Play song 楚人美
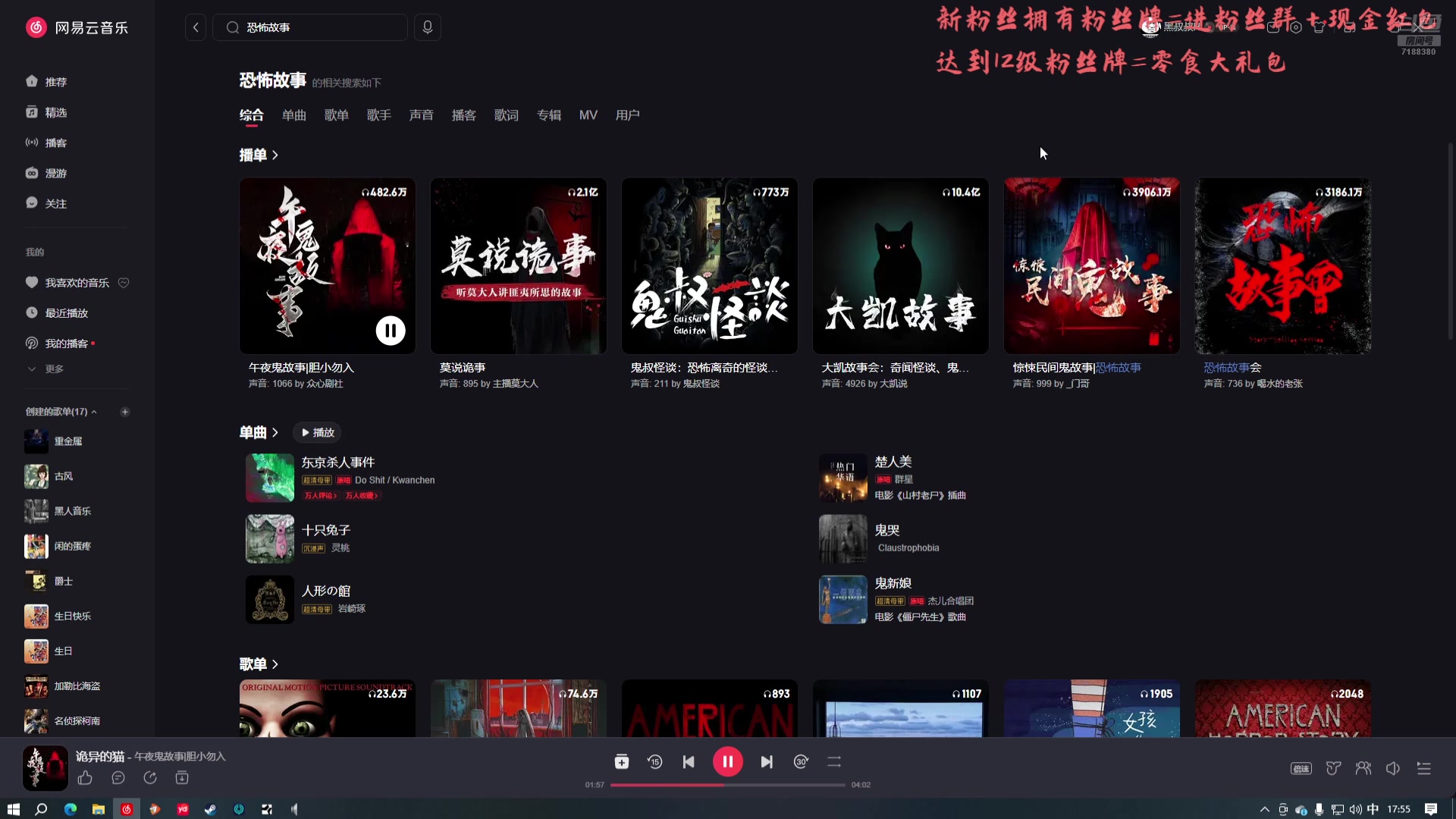This screenshot has height=819, width=1456. [x=843, y=478]
